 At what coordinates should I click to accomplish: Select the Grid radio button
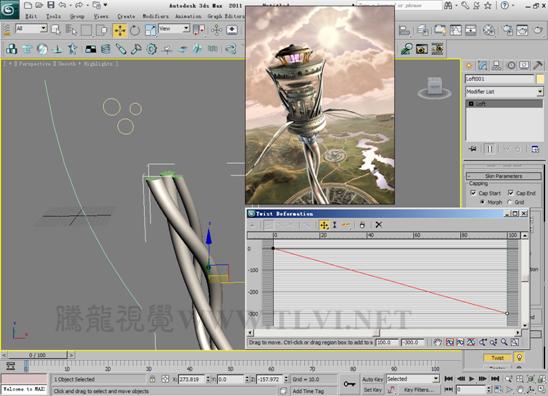[x=510, y=202]
